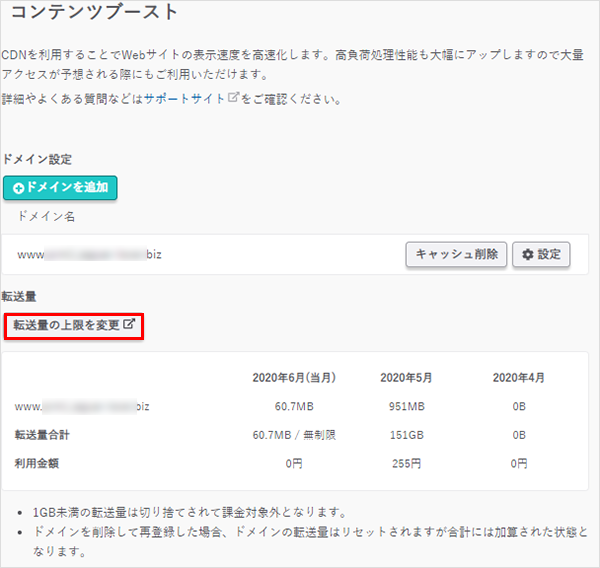Open domain 設定 button
Viewport: 600px width, 568px height.
pos(541,254)
